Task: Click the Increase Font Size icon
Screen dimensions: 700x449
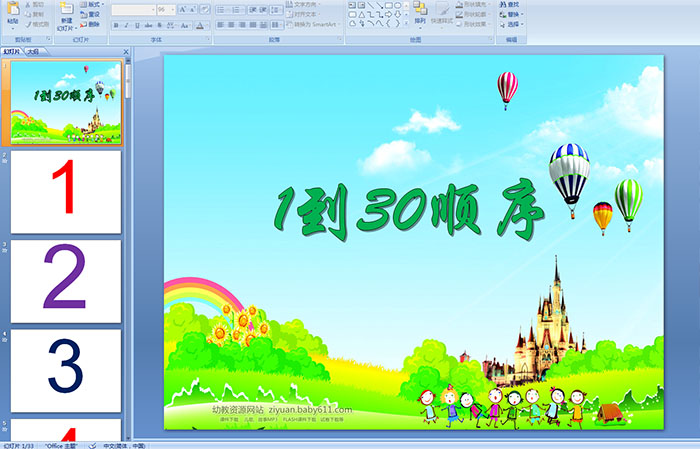Action: point(182,10)
